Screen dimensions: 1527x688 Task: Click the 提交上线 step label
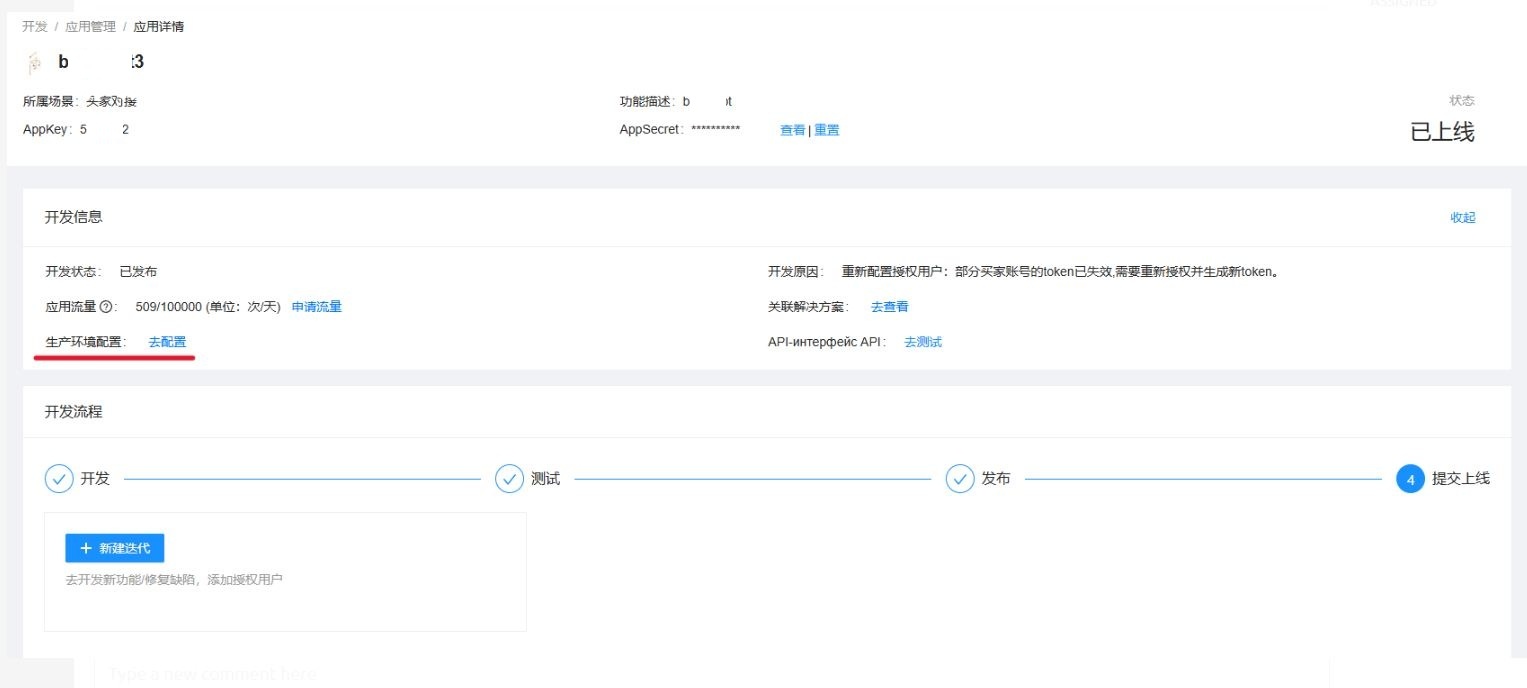(1461, 479)
